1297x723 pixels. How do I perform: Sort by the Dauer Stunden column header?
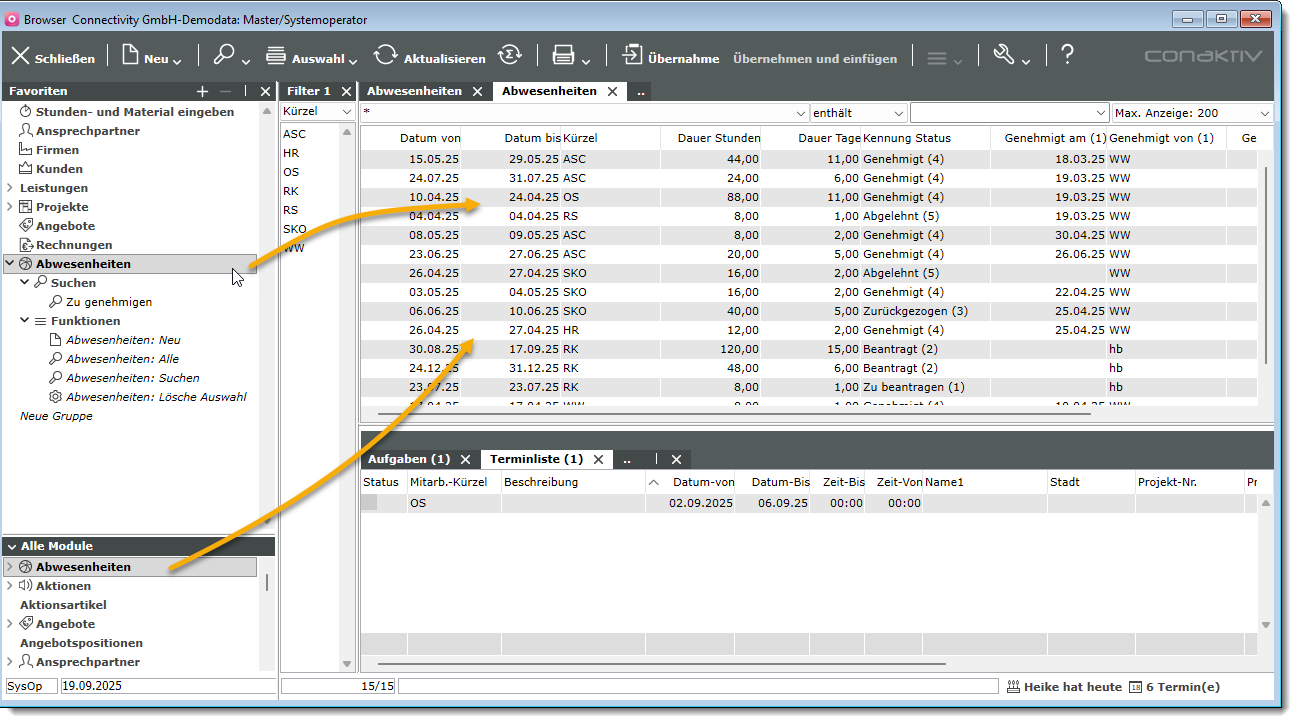717,138
